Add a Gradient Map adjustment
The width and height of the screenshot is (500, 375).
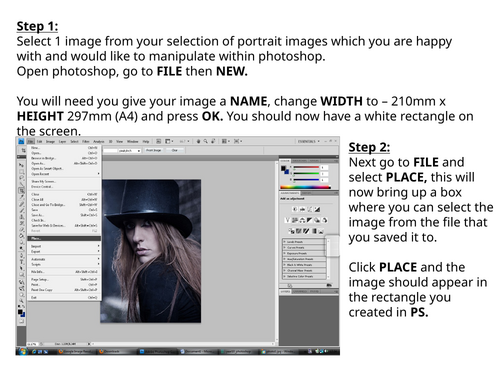[x=314, y=231]
